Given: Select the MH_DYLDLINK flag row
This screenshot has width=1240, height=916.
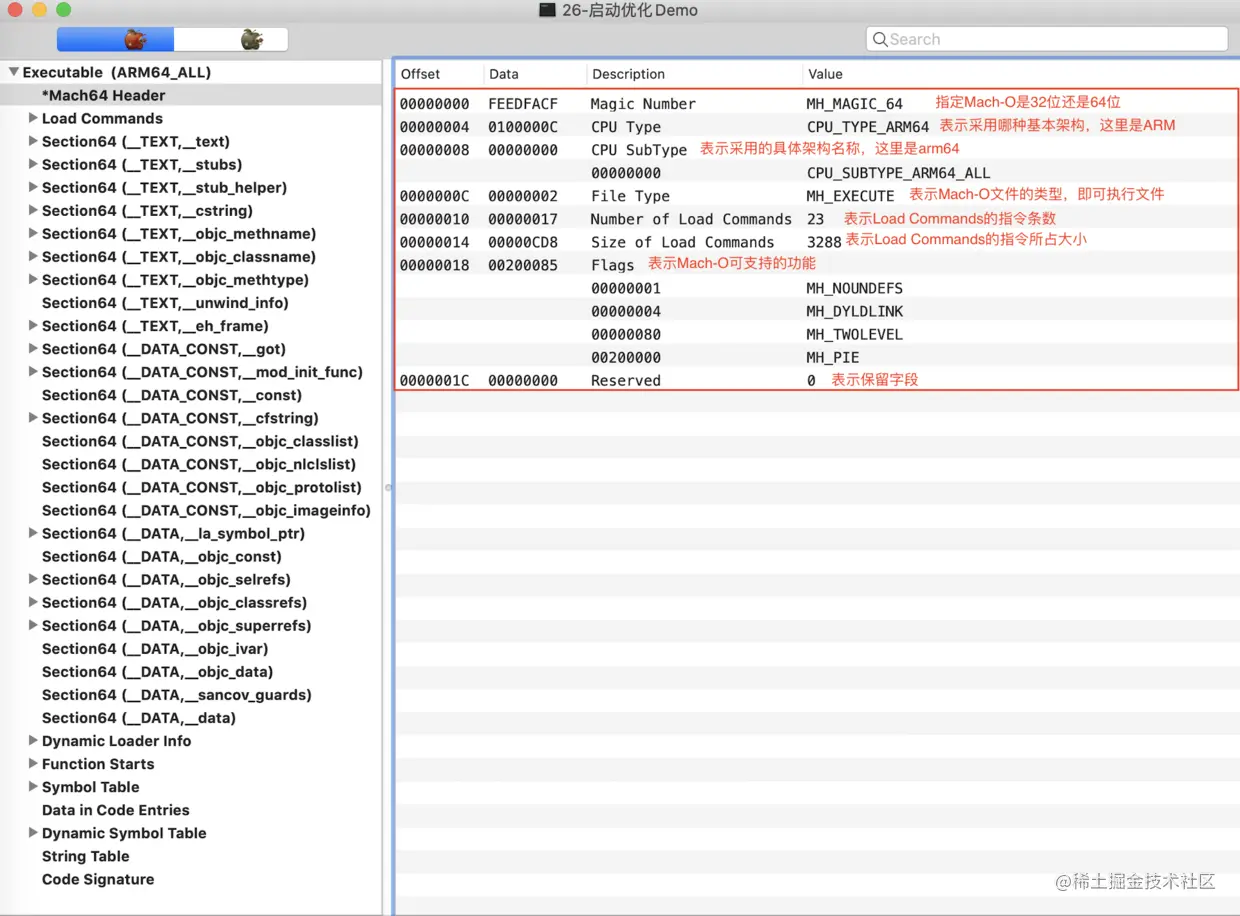Looking at the screenshot, I should (817, 310).
